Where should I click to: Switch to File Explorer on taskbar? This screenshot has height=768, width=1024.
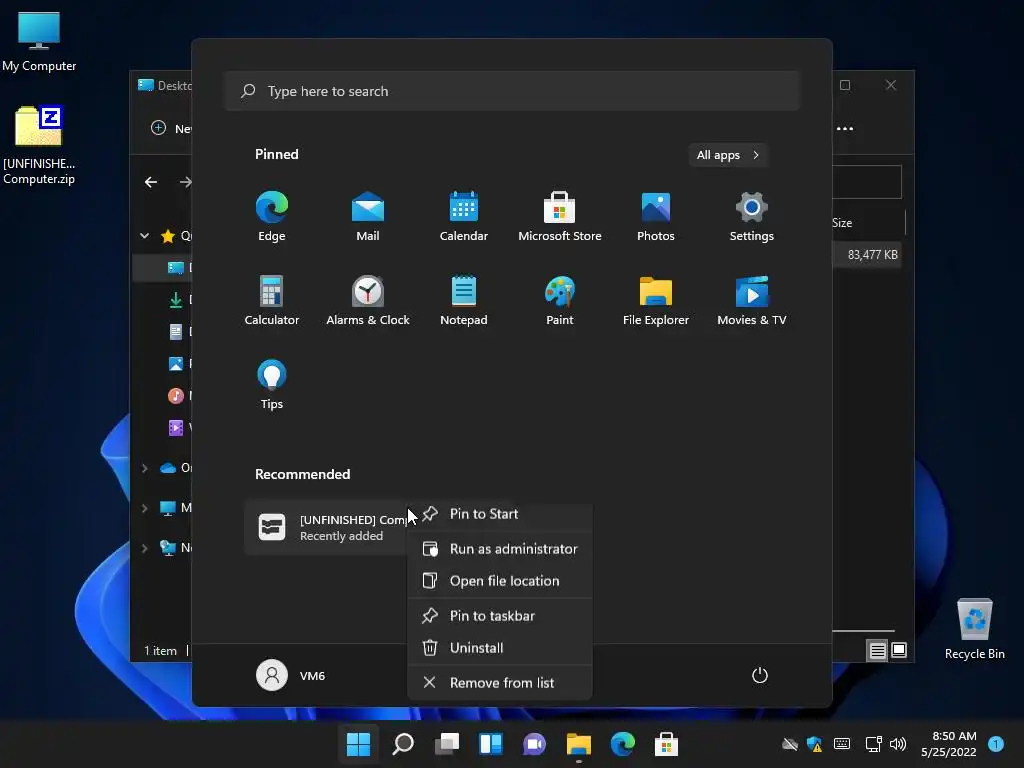[579, 744]
